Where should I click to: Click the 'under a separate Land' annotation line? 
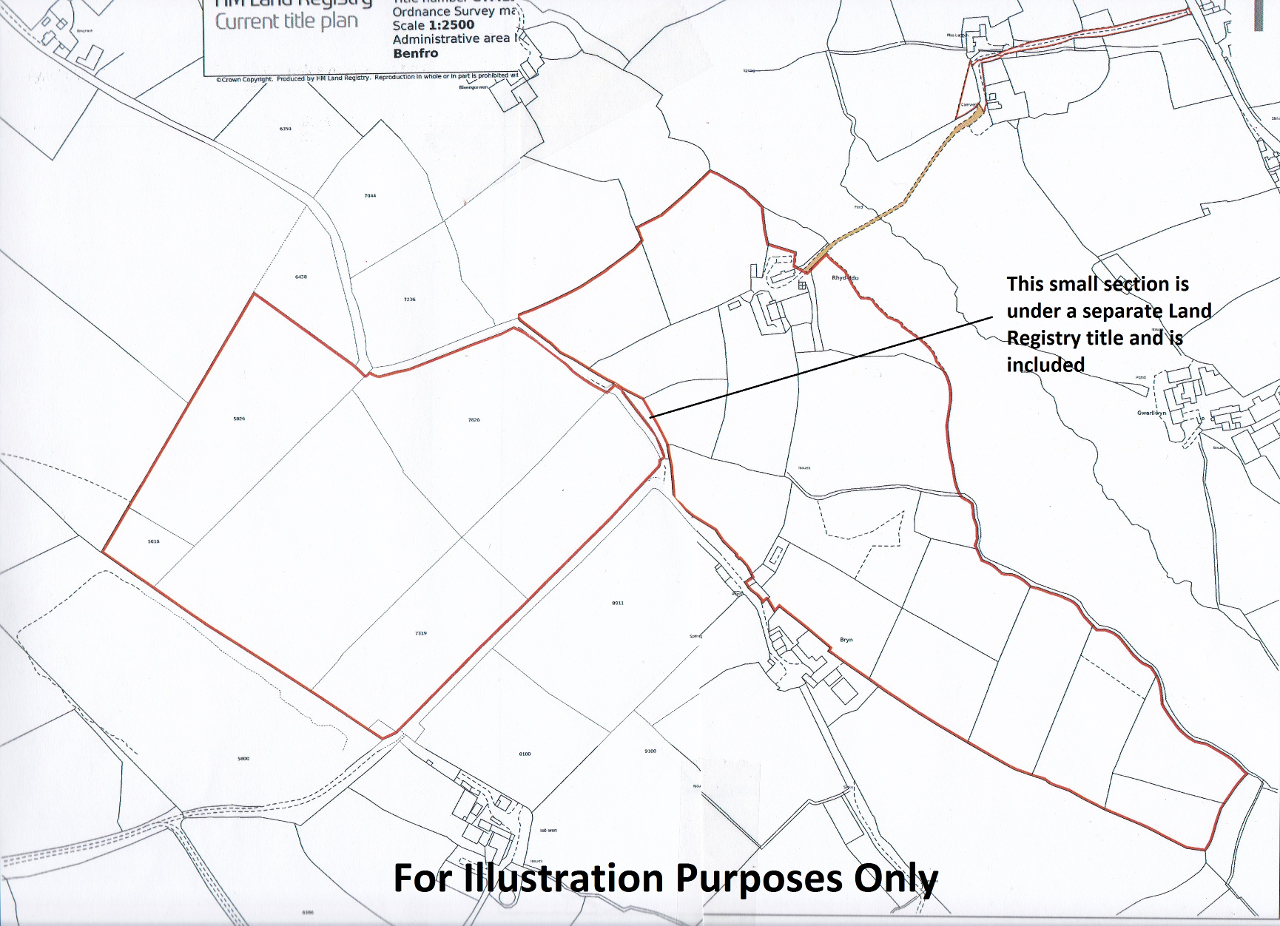click(x=1109, y=312)
